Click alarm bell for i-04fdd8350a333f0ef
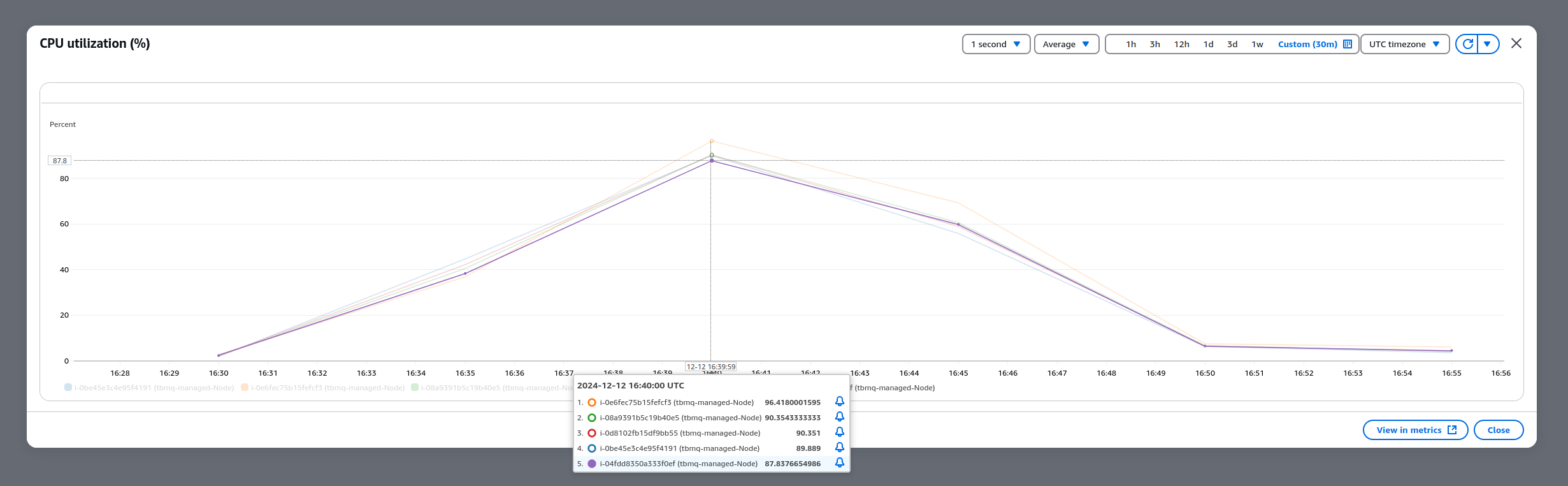 839,463
